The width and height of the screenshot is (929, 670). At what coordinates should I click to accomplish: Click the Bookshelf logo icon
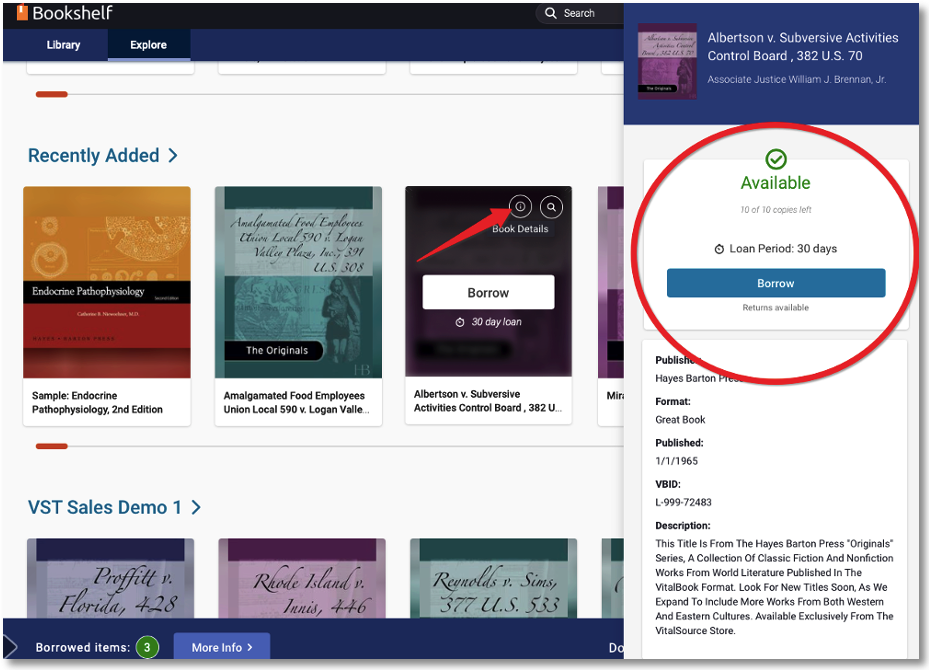tap(22, 12)
